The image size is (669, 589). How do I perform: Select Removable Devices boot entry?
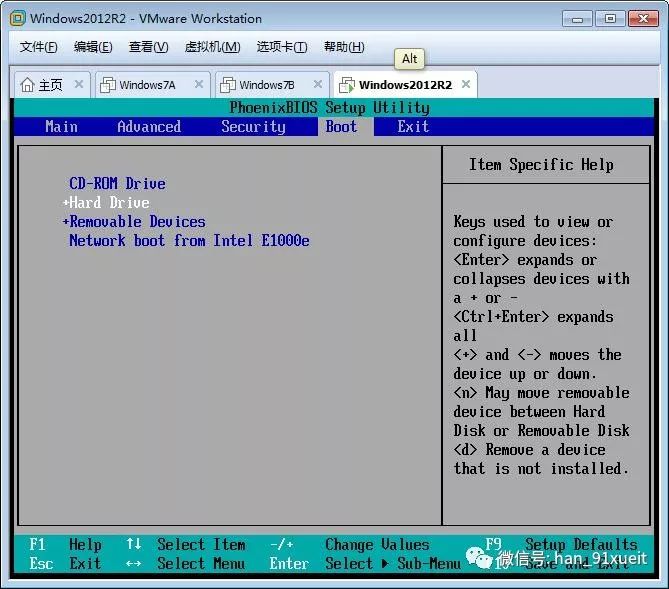click(137, 222)
